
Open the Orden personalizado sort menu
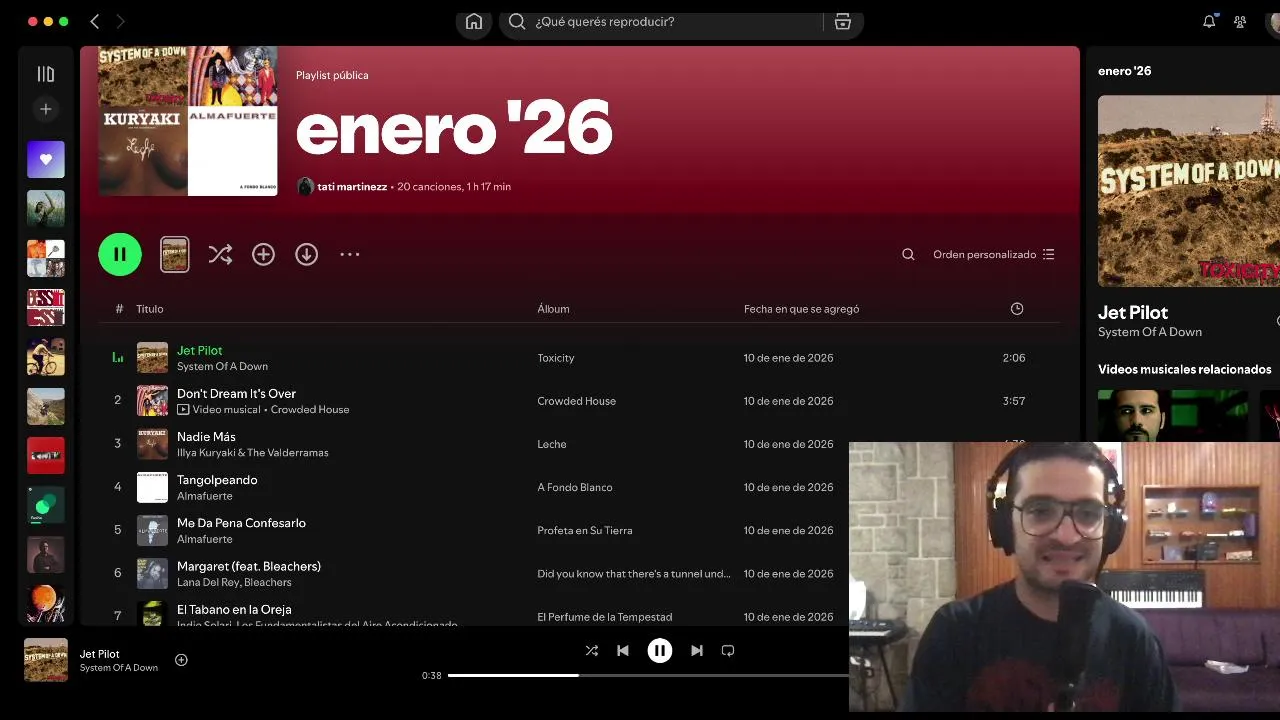(993, 255)
